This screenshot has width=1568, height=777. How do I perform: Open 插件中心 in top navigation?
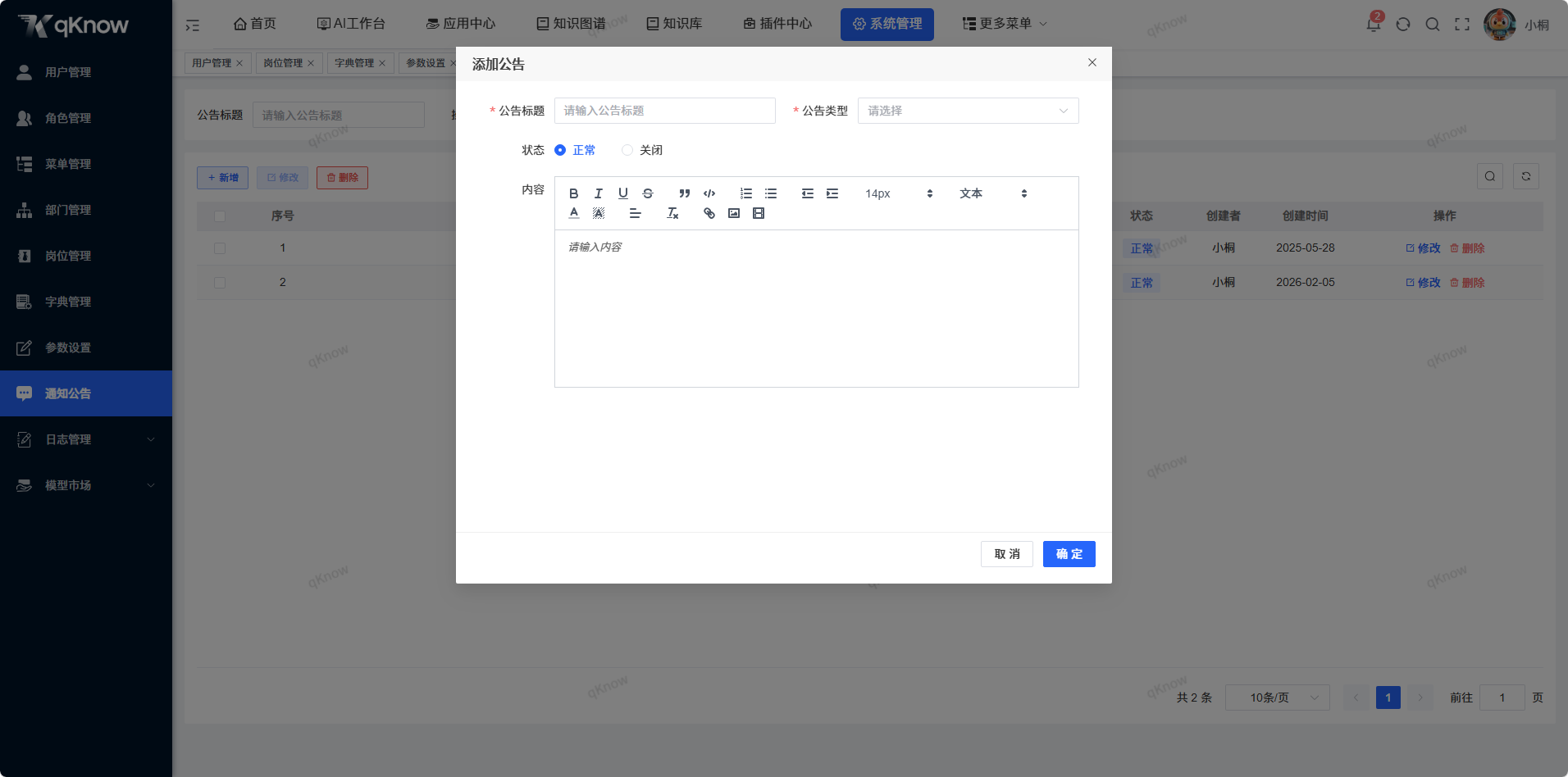pos(777,24)
